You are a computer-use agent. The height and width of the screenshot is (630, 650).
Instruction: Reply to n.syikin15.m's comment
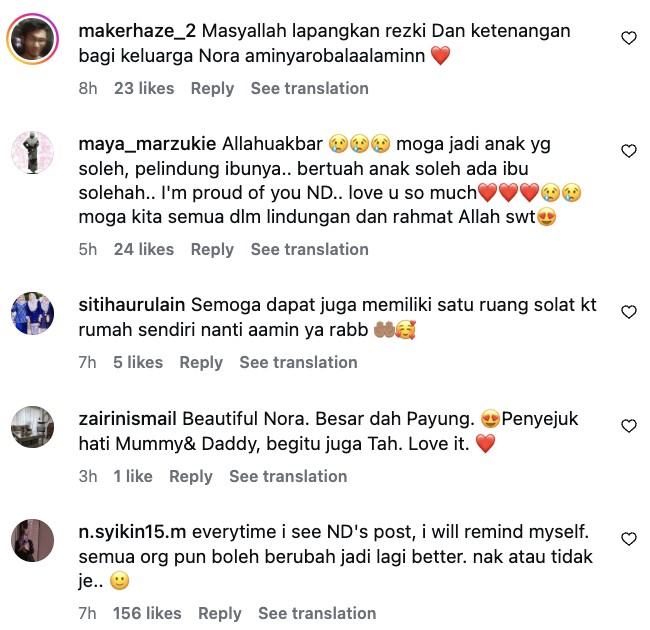[x=220, y=613]
